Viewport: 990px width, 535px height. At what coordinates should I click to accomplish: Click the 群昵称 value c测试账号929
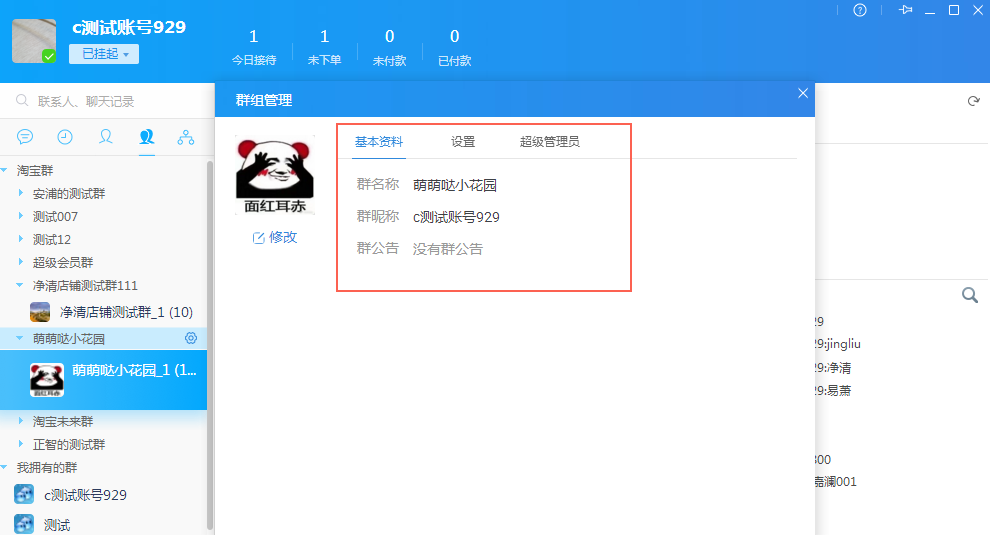click(x=456, y=217)
